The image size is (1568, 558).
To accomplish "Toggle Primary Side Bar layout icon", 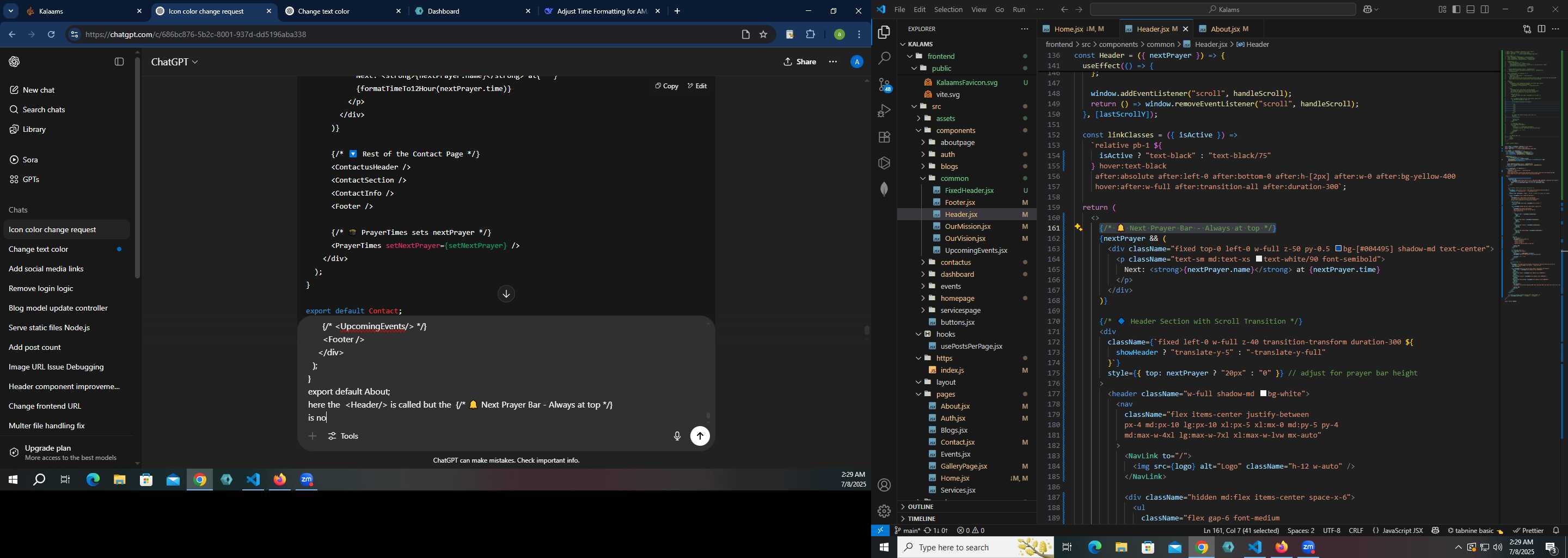I will coord(1456,10).
